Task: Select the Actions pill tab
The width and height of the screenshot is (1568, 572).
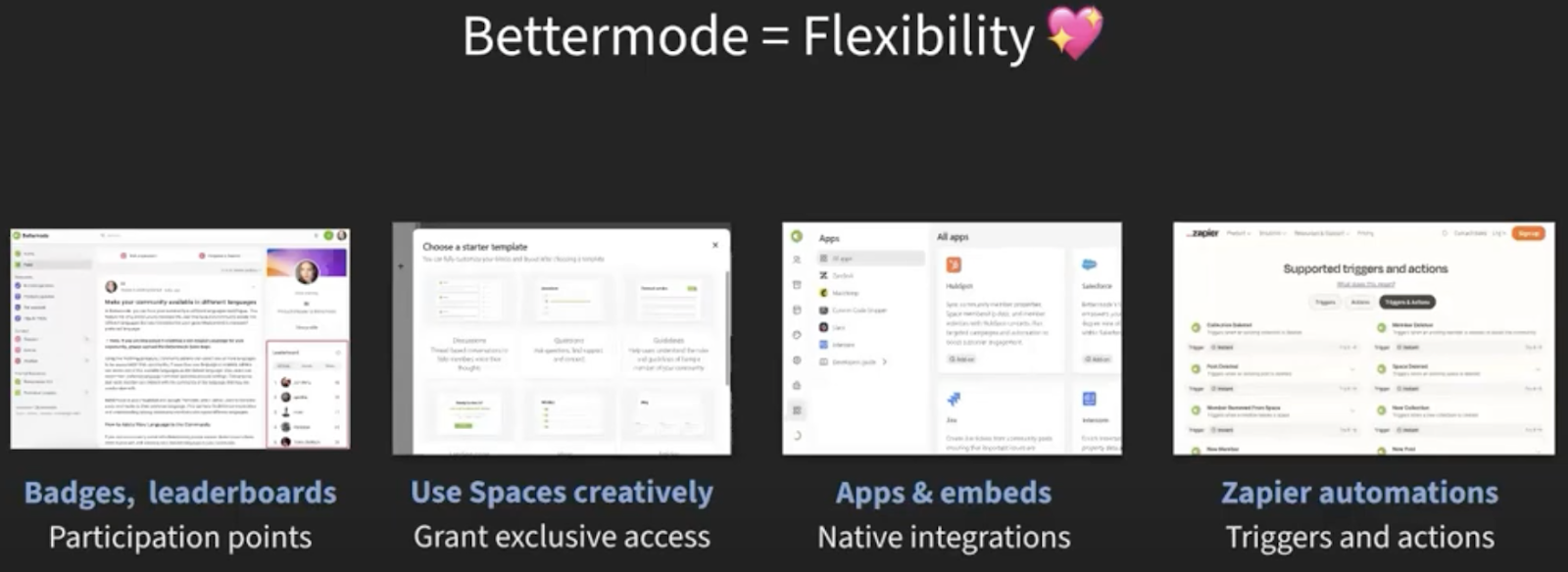Action: (x=1360, y=302)
